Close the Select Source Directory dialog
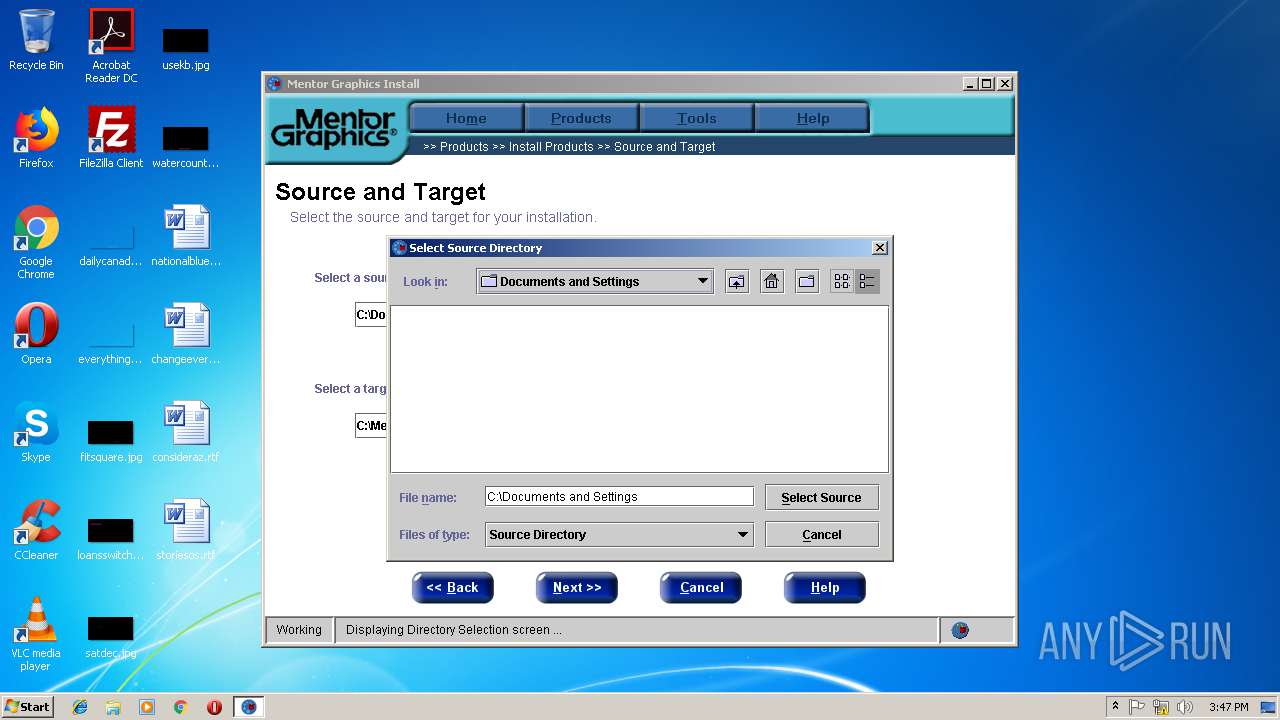1280x720 pixels. [x=880, y=248]
